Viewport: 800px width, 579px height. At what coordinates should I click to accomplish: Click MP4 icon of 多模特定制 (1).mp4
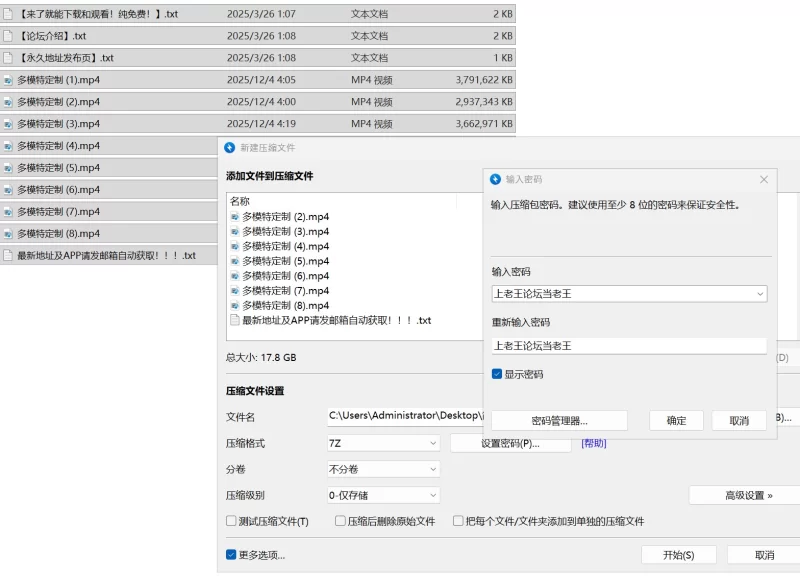pos(8,80)
